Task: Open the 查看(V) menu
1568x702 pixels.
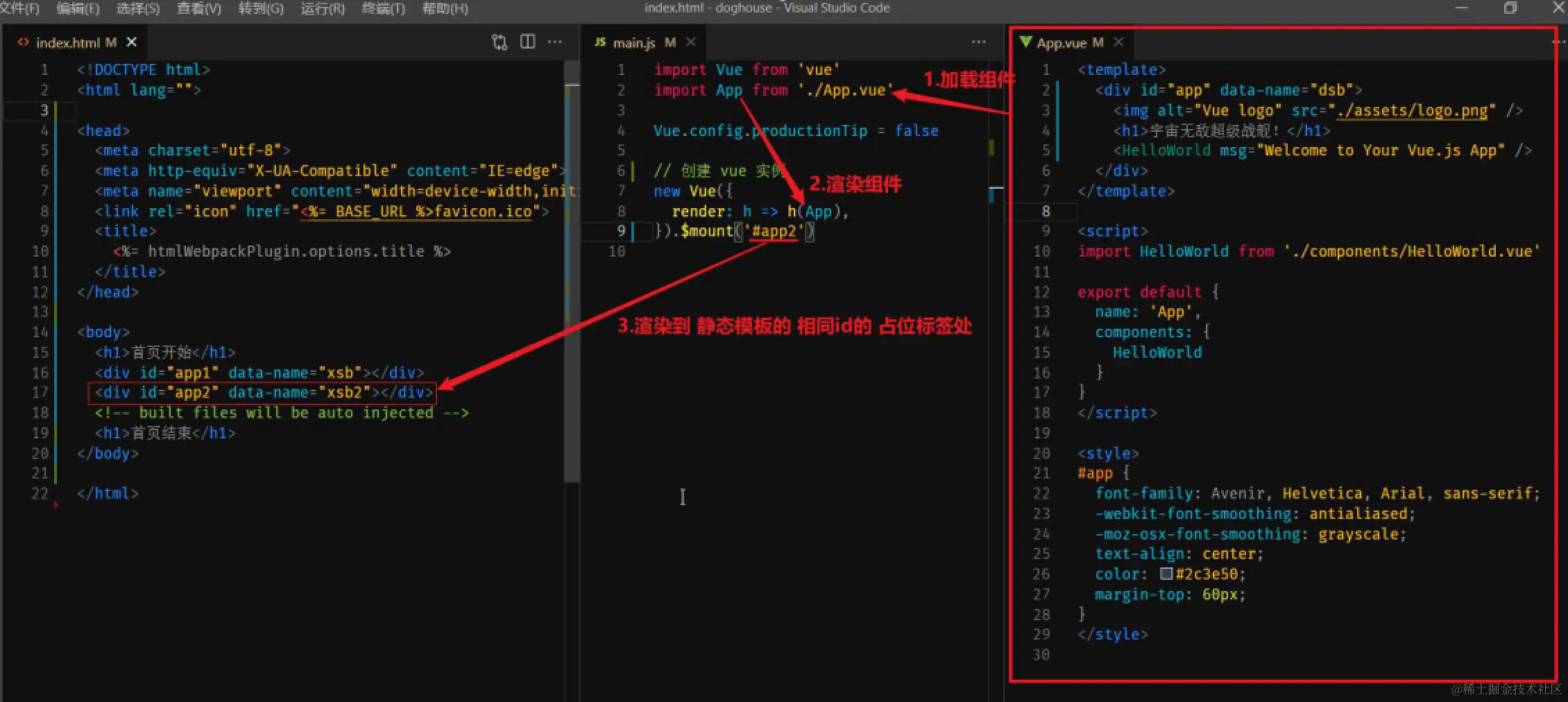Action: [x=198, y=8]
